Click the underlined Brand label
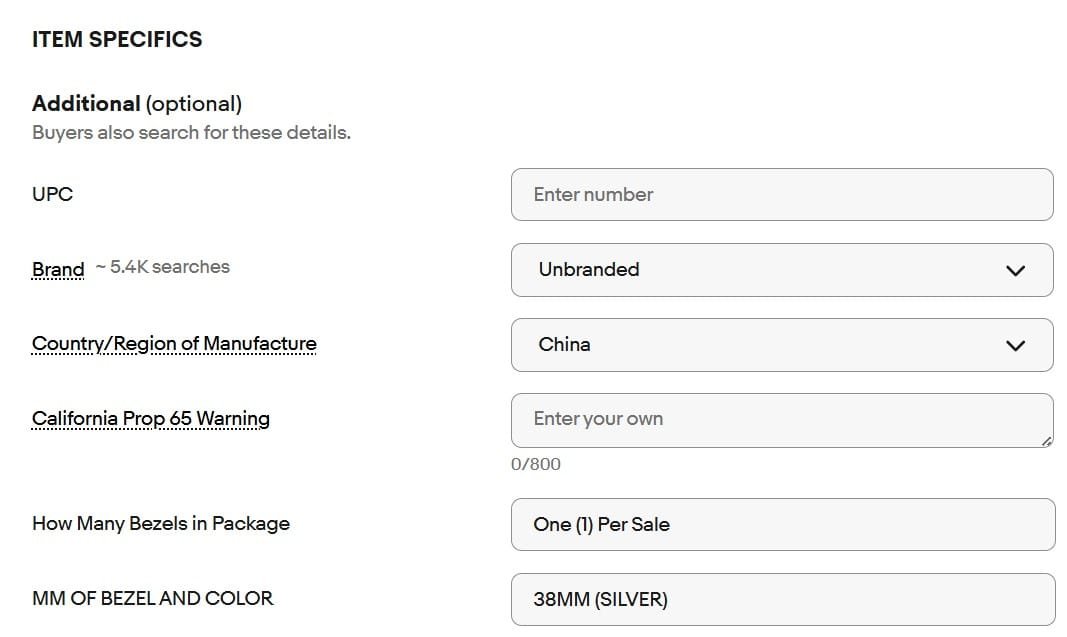Image resolution: width=1067 pixels, height=637 pixels. 58,269
